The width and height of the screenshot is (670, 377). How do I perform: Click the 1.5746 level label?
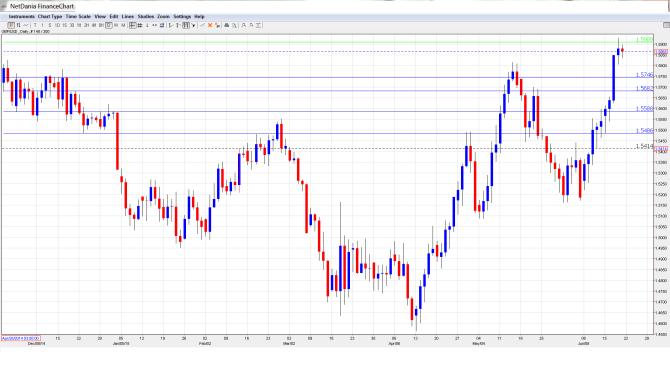click(x=644, y=75)
